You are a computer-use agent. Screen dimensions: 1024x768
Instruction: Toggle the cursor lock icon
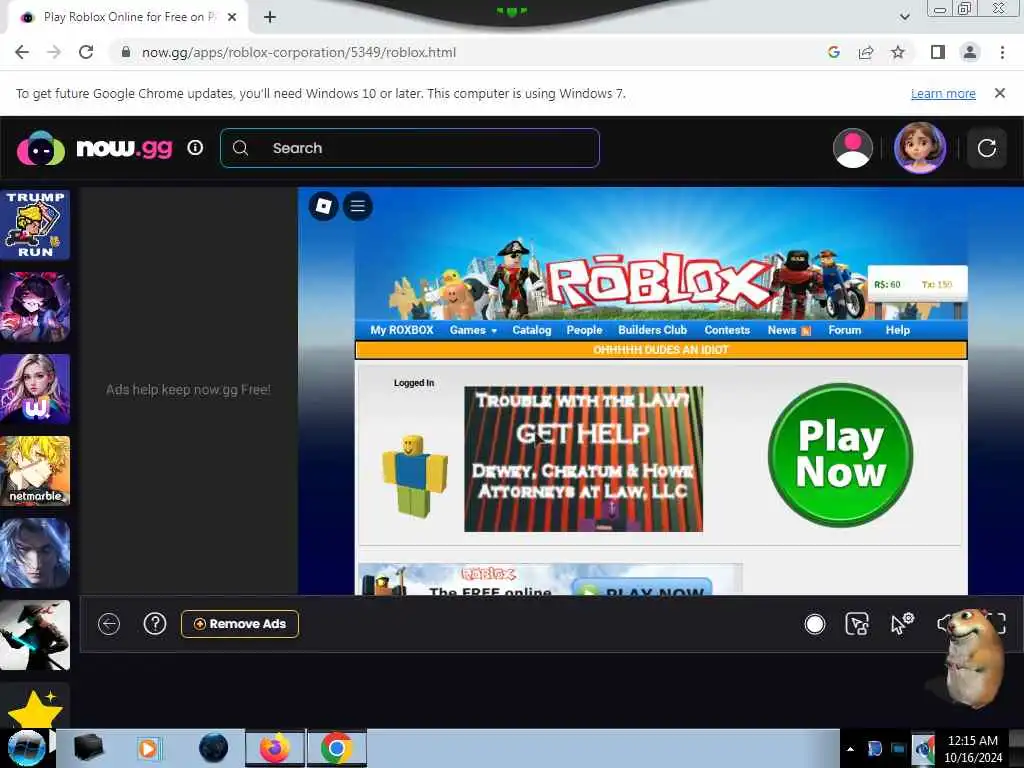pos(857,624)
